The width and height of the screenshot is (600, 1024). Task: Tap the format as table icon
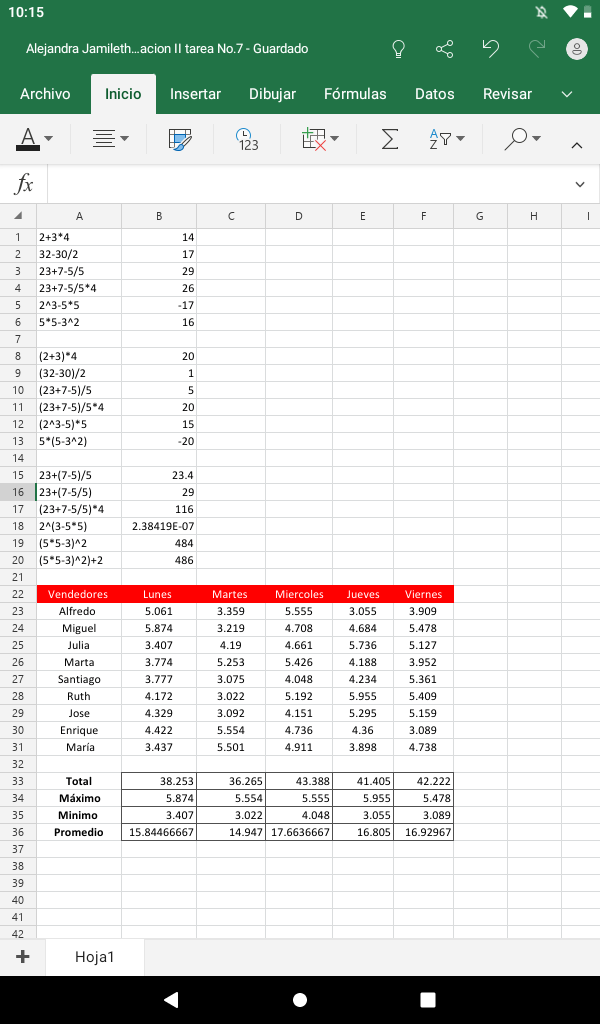tap(180, 139)
